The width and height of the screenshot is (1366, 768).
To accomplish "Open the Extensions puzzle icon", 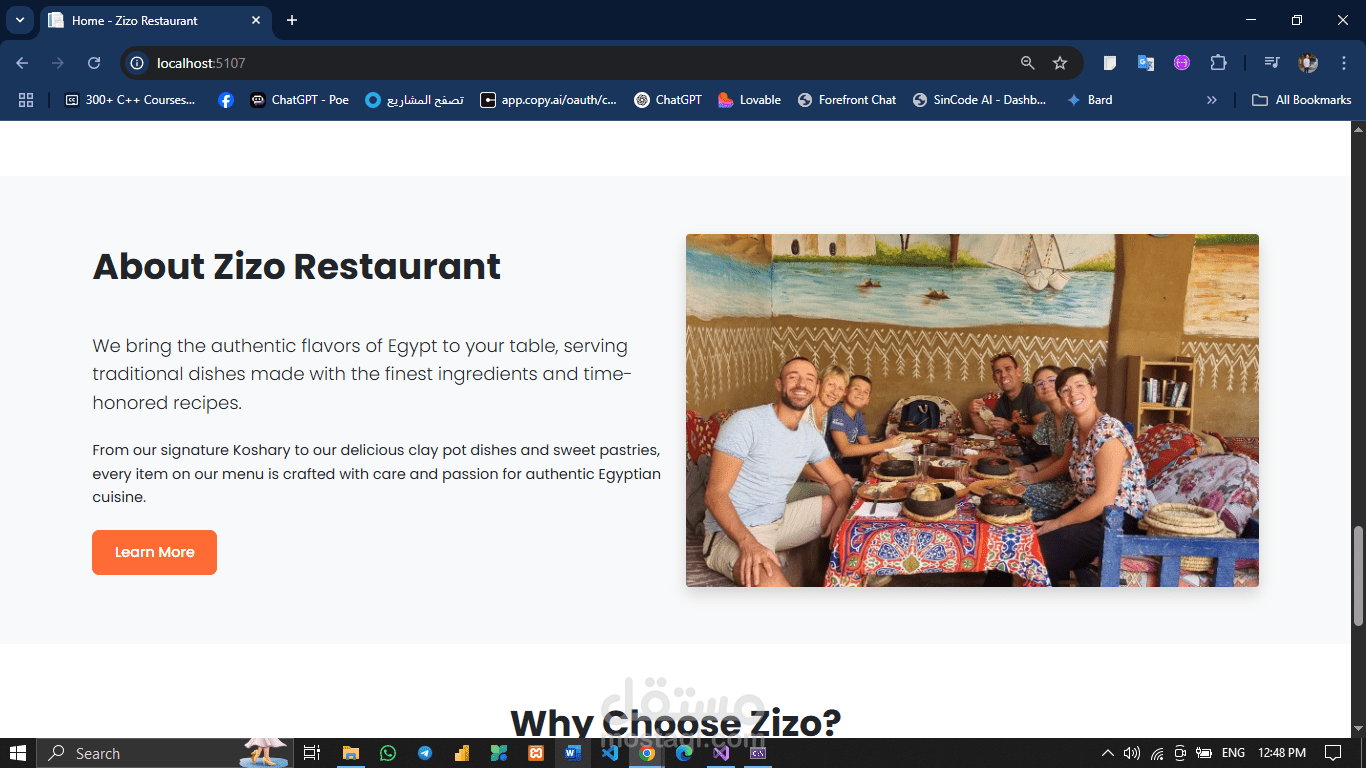I will (x=1218, y=63).
